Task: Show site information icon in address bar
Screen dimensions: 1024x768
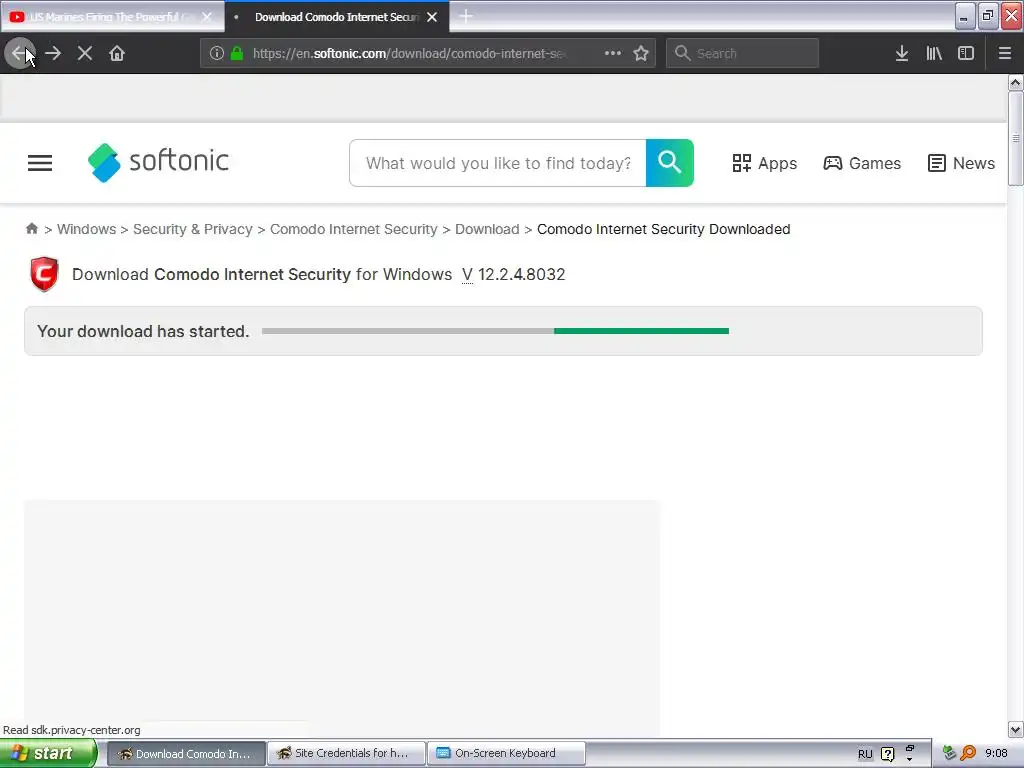Action: [217, 53]
